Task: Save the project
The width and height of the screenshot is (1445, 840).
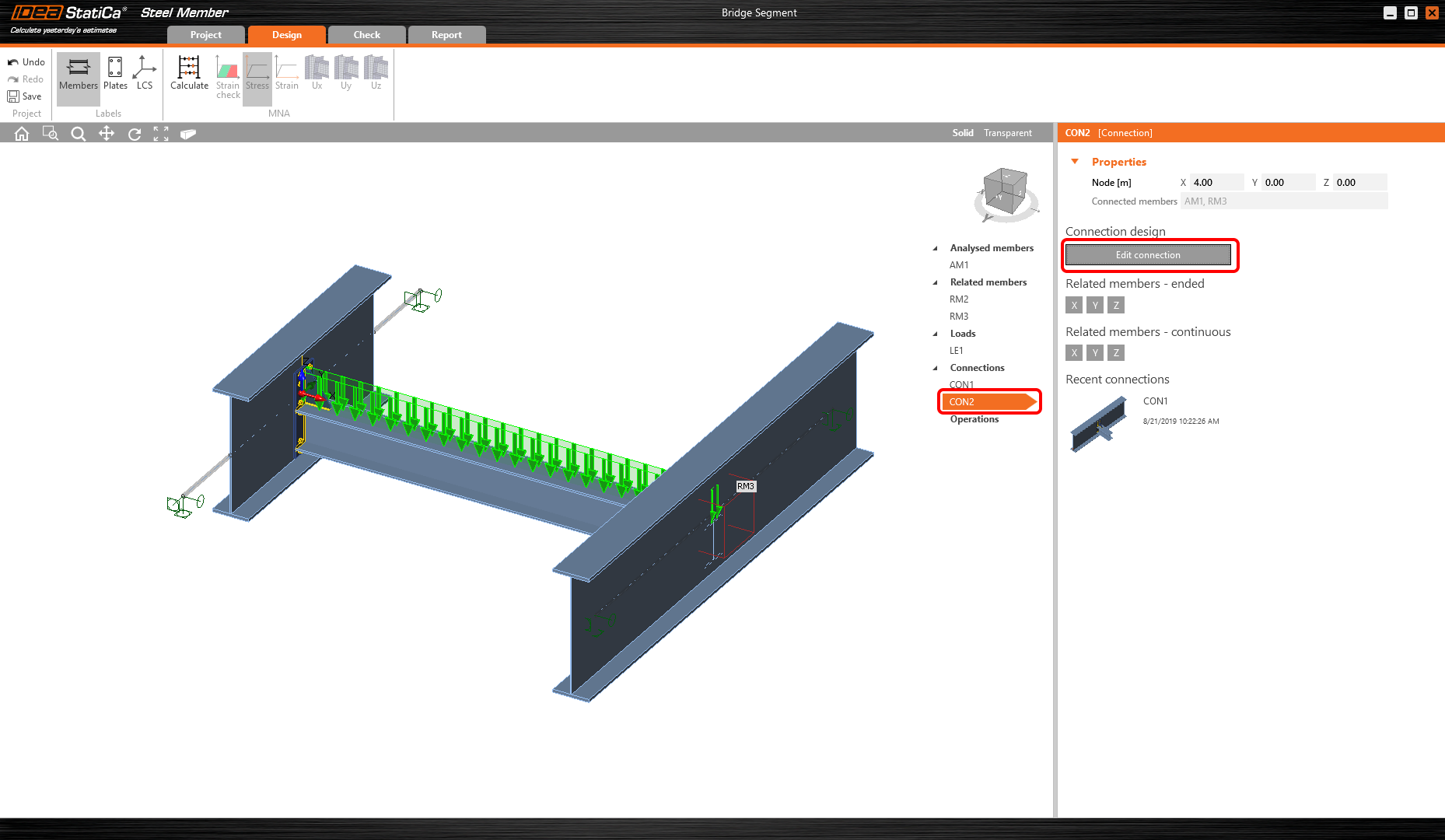Action: tap(25, 96)
